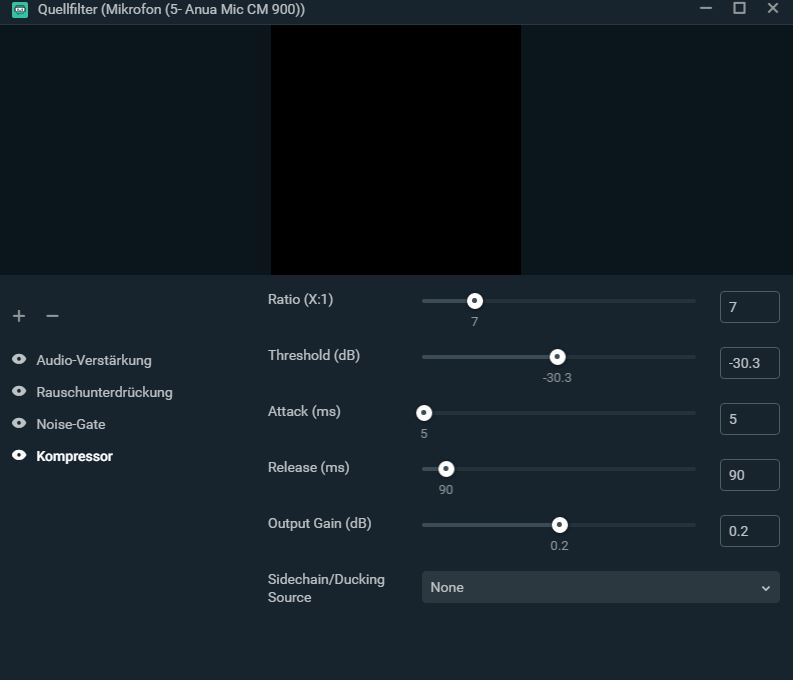This screenshot has height=680, width=793.
Task: Click the Output Gain slider handle
Action: (560, 525)
